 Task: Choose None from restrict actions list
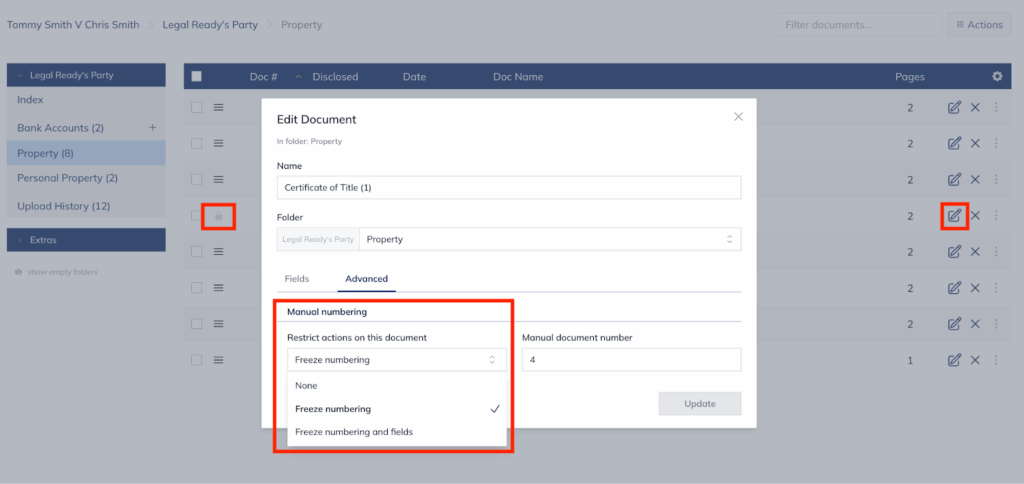tap(306, 385)
